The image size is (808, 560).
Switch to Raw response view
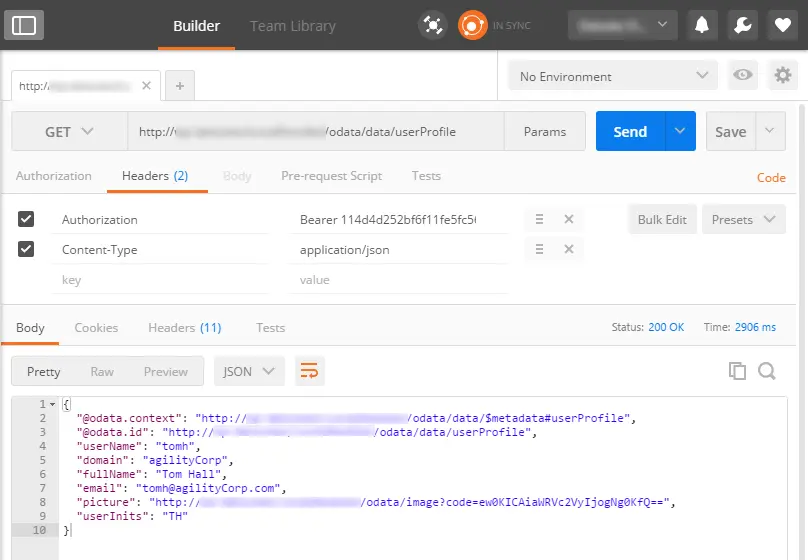[102, 371]
